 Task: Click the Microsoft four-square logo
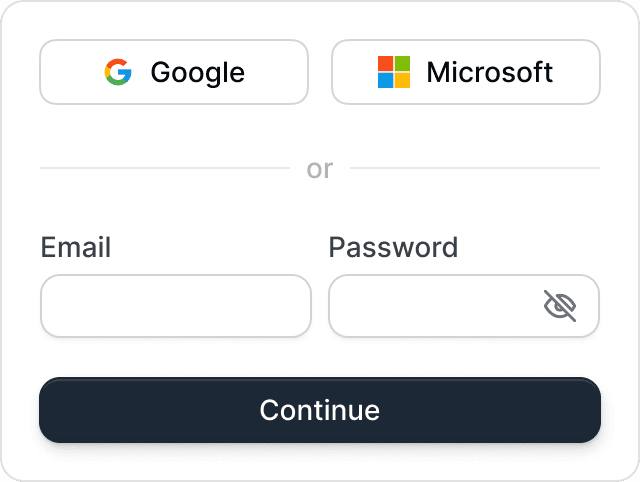(394, 72)
